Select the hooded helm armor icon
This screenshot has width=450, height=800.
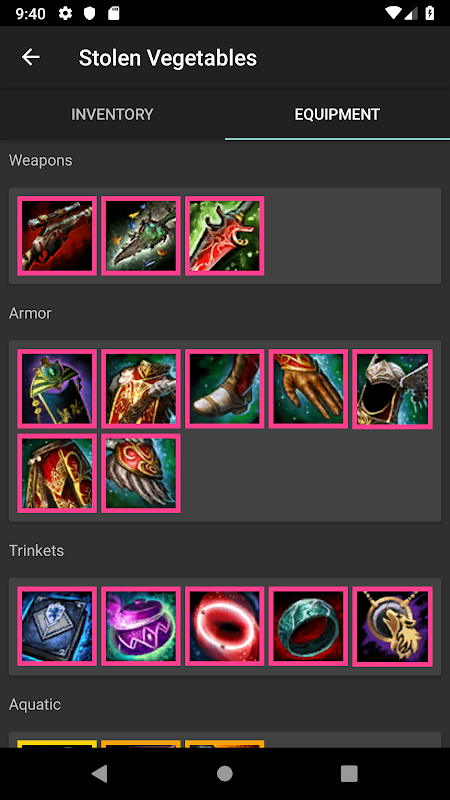[x=392, y=389]
